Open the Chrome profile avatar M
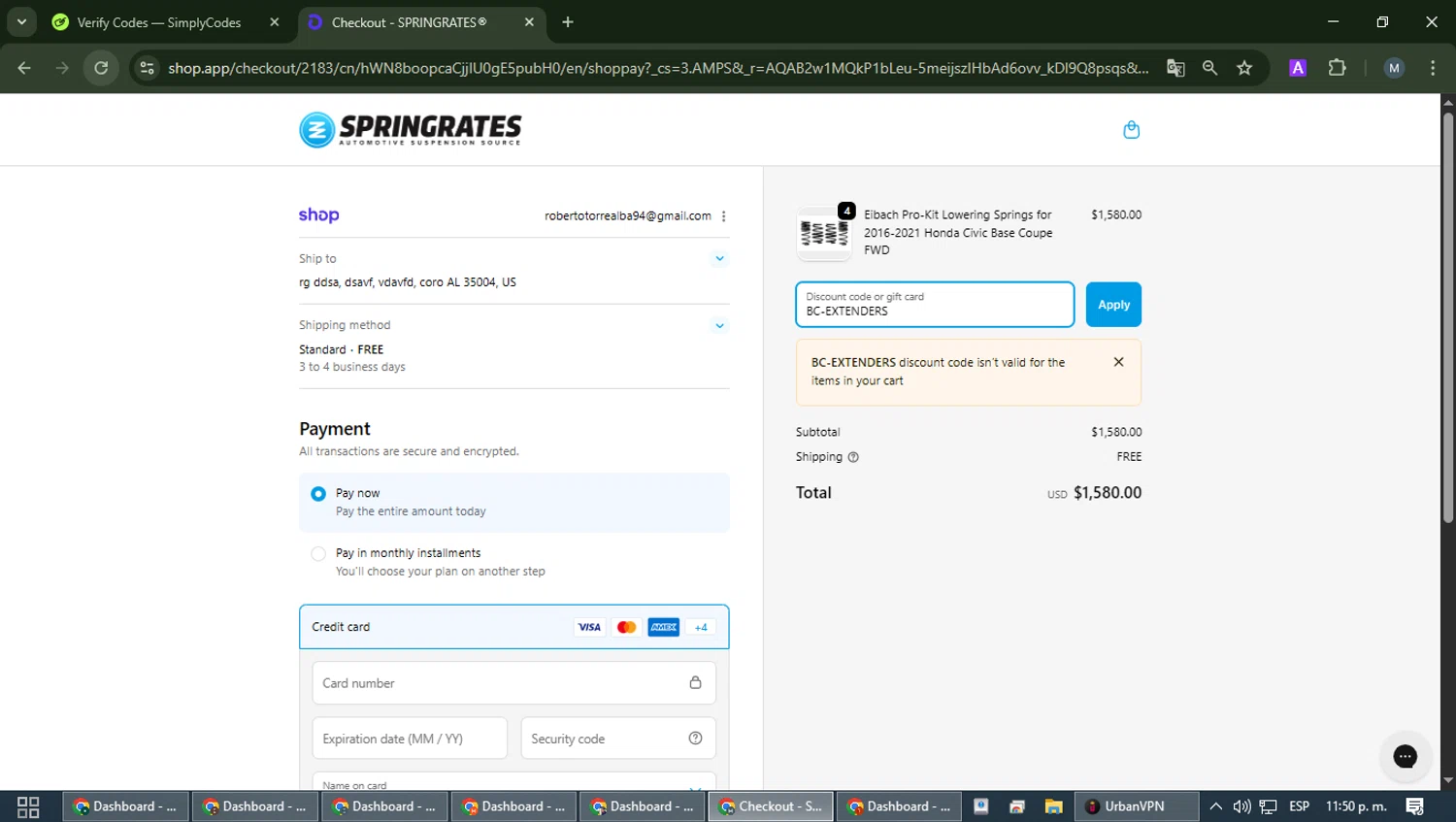The image size is (1456, 822). point(1394,68)
